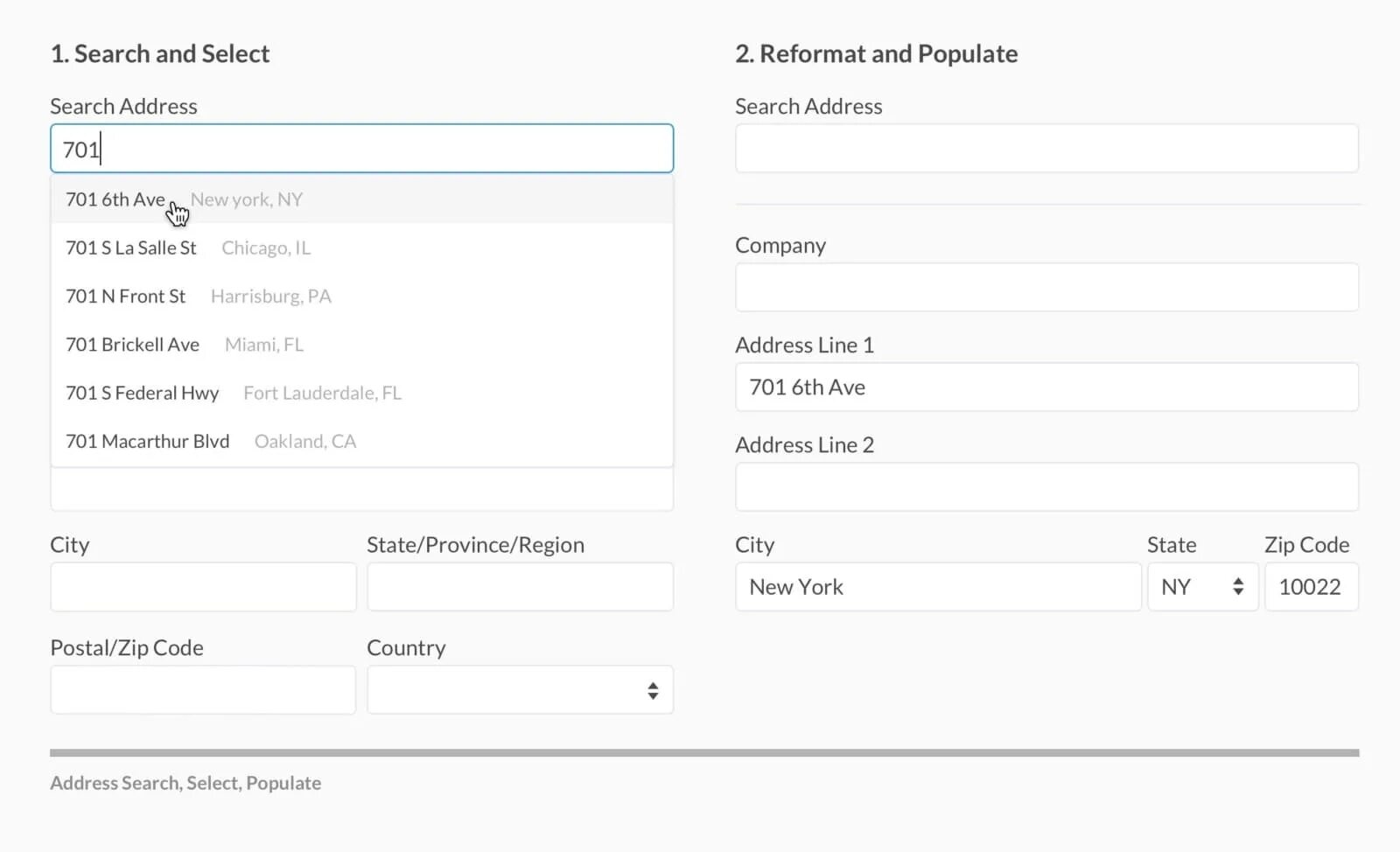Image resolution: width=1400 pixels, height=852 pixels.
Task: Select 701 Brickell Ave Miami suggestion
Action: point(184,345)
